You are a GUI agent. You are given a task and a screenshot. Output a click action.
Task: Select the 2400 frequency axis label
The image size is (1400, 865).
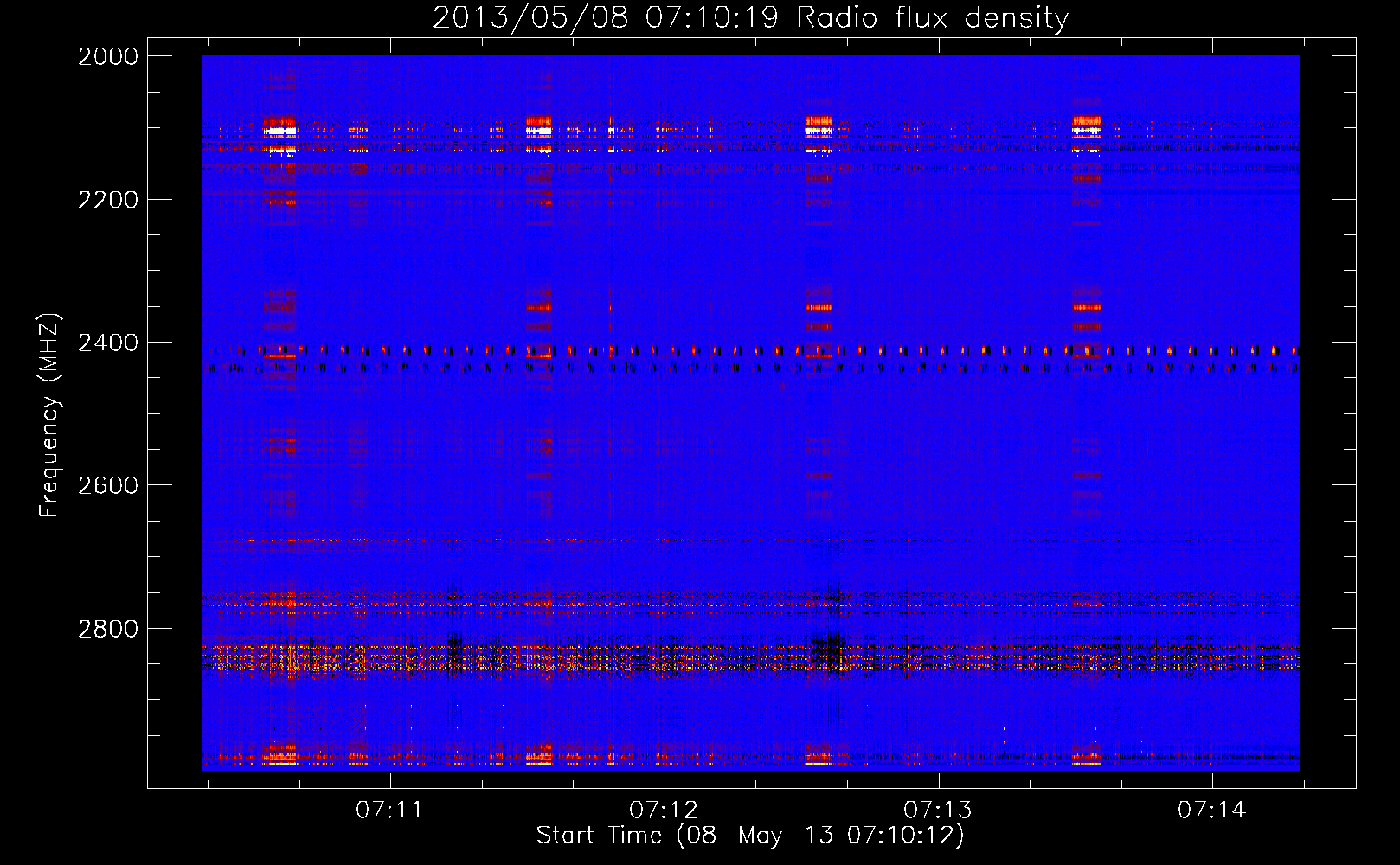click(x=108, y=343)
